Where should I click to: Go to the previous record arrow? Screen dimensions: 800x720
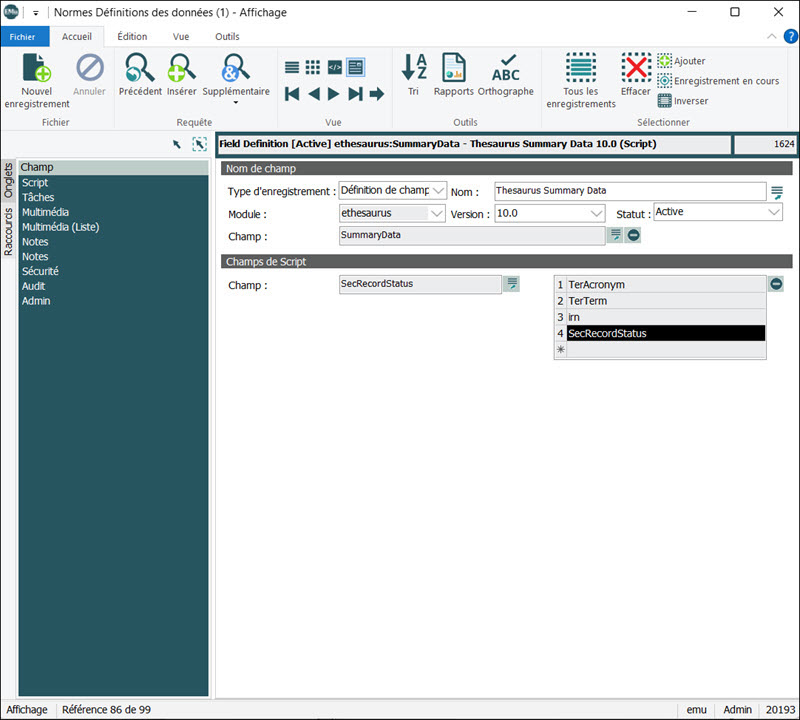314,94
